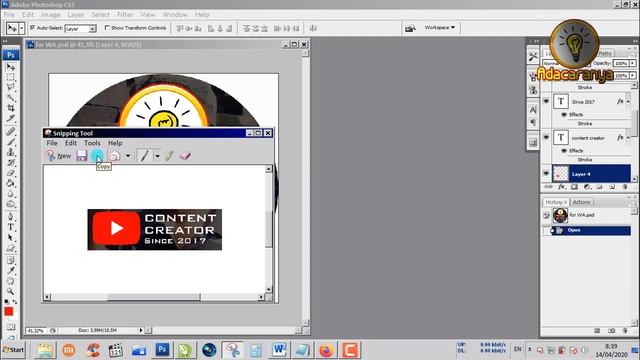Screen dimensions: 640x360
Task: Delete current state in History panel
Action: point(624,331)
